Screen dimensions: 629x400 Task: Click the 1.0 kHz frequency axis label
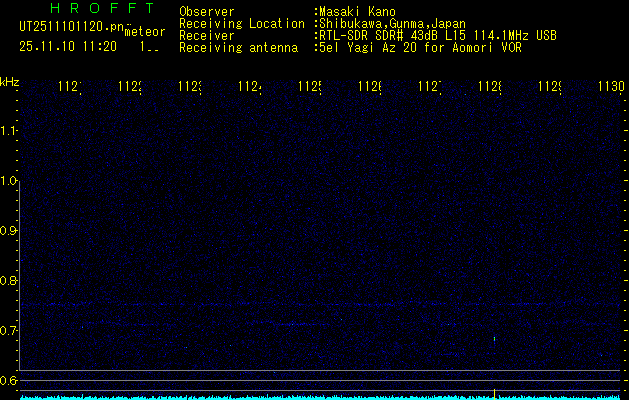tap(8, 181)
